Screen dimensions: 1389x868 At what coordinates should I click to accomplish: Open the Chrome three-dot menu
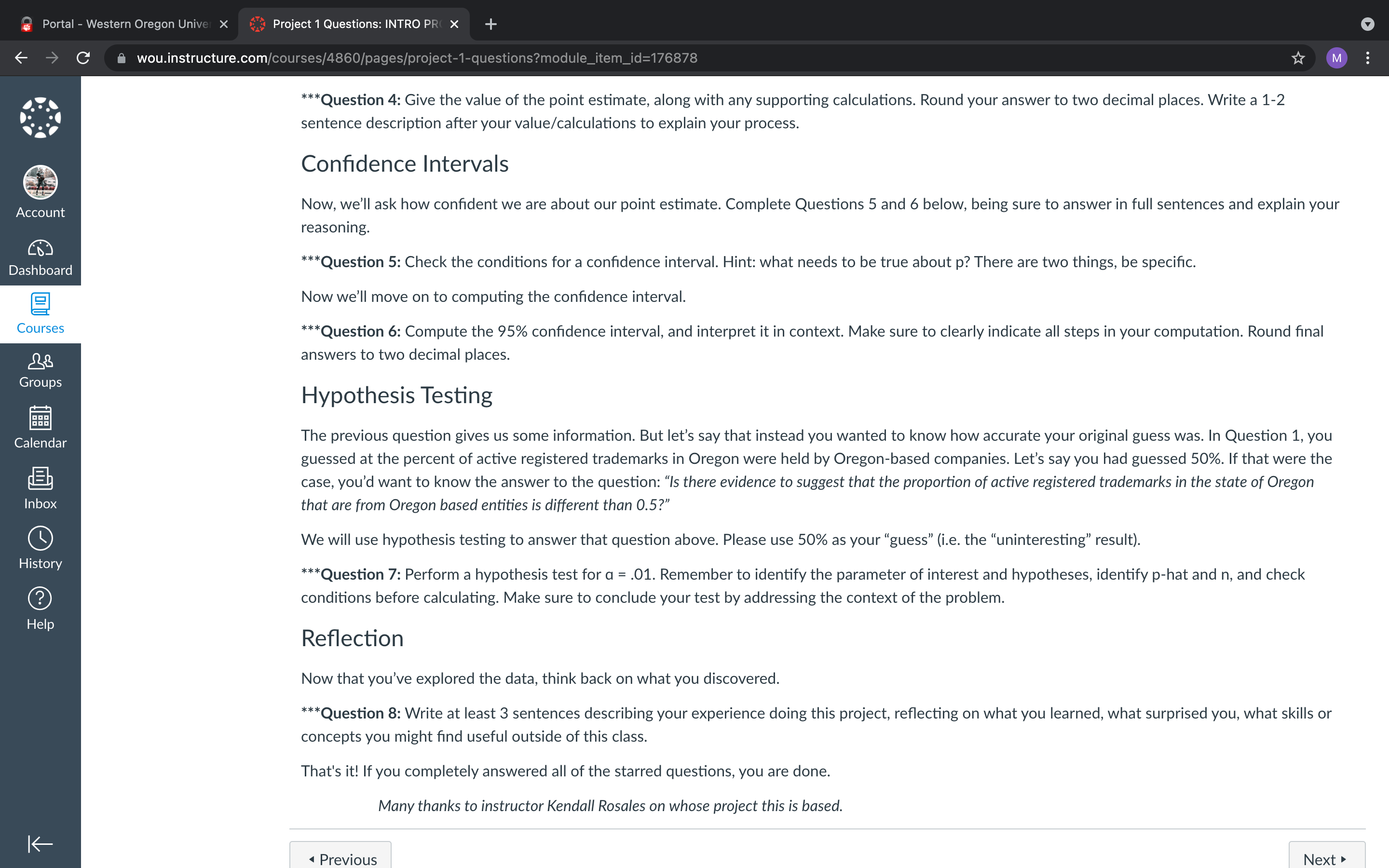tap(1368, 58)
